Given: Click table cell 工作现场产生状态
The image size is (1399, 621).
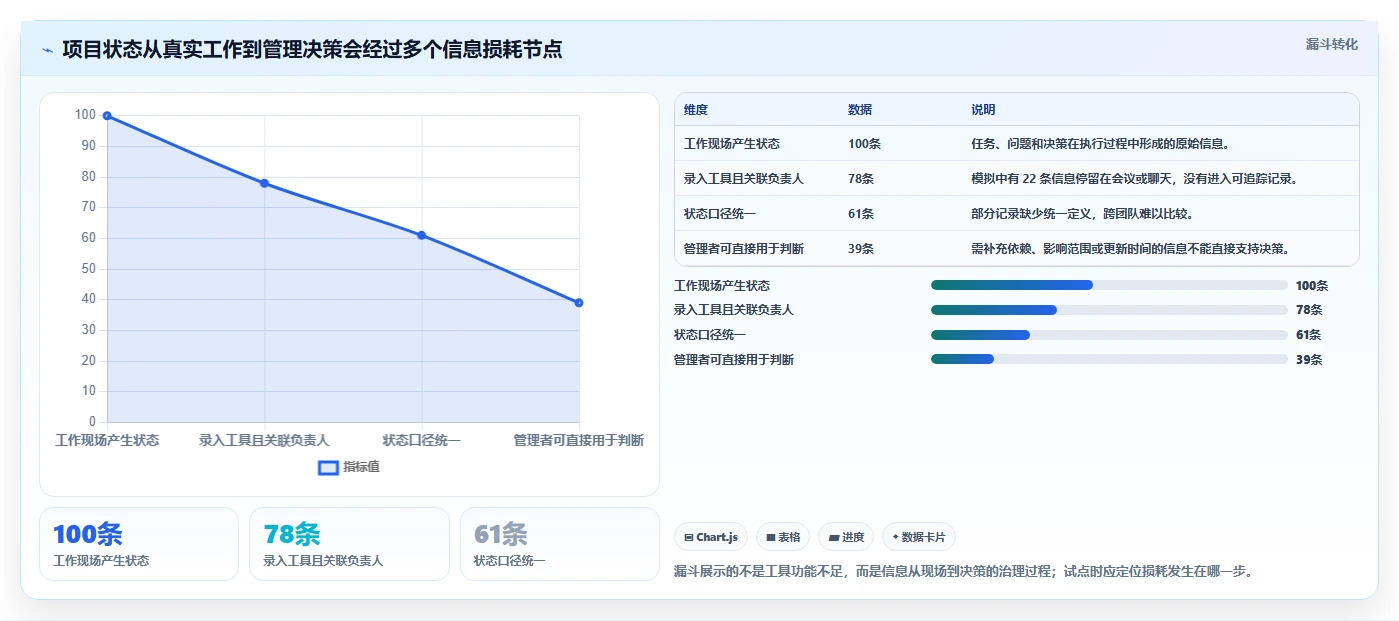Looking at the screenshot, I should [732, 144].
